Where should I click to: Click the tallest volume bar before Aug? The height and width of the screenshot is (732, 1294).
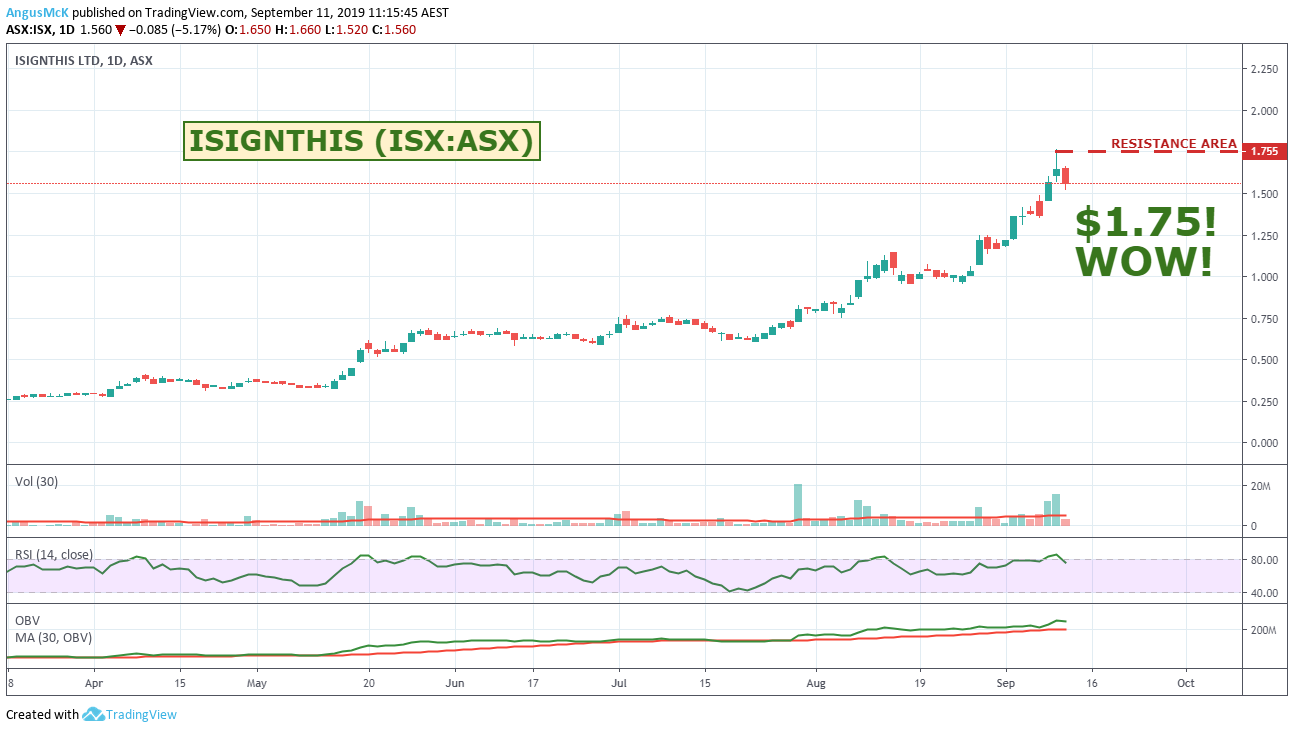798,505
